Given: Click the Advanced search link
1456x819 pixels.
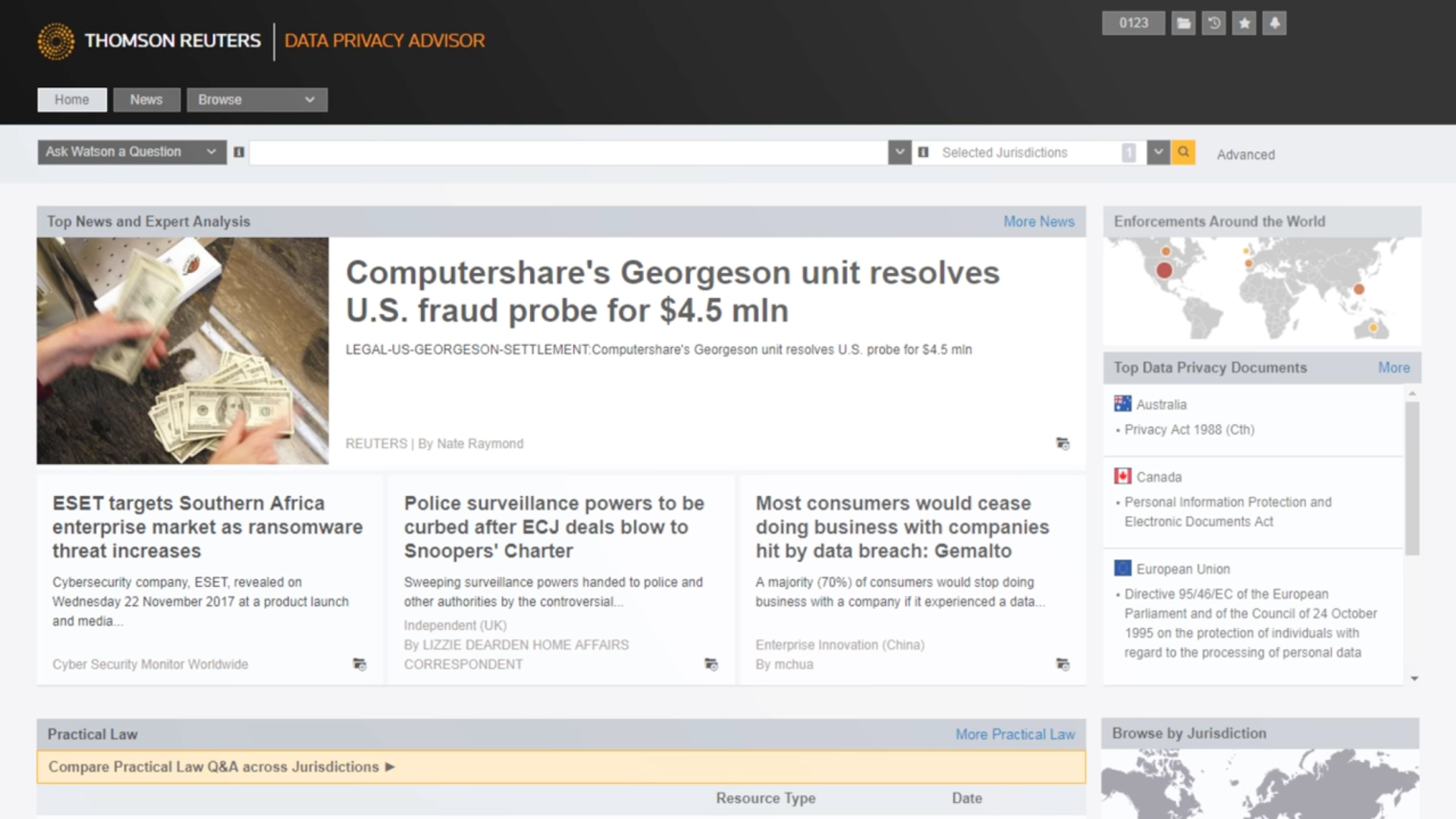Looking at the screenshot, I should tap(1245, 155).
